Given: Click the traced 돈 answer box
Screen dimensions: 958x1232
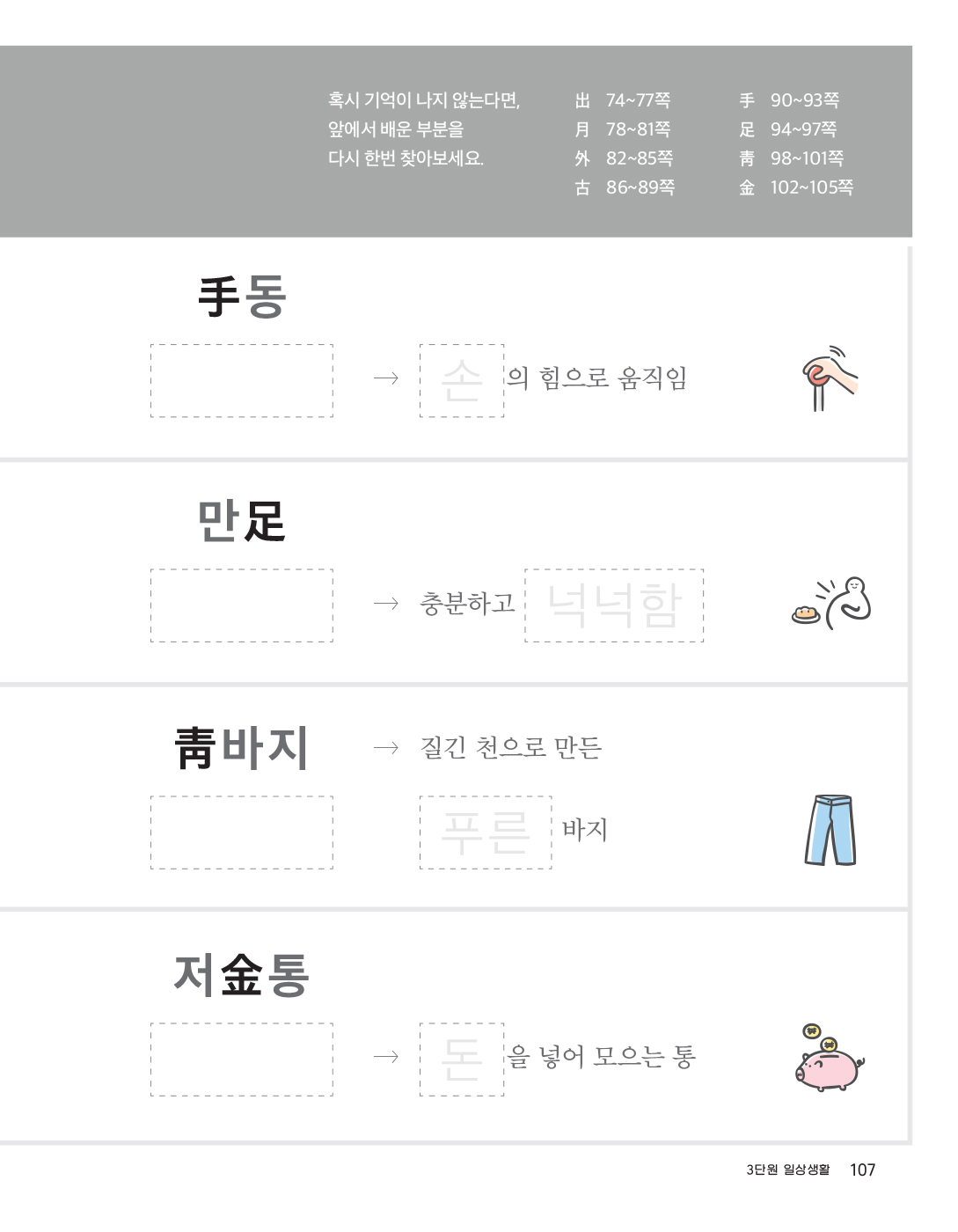Looking at the screenshot, I should pos(462,1060).
